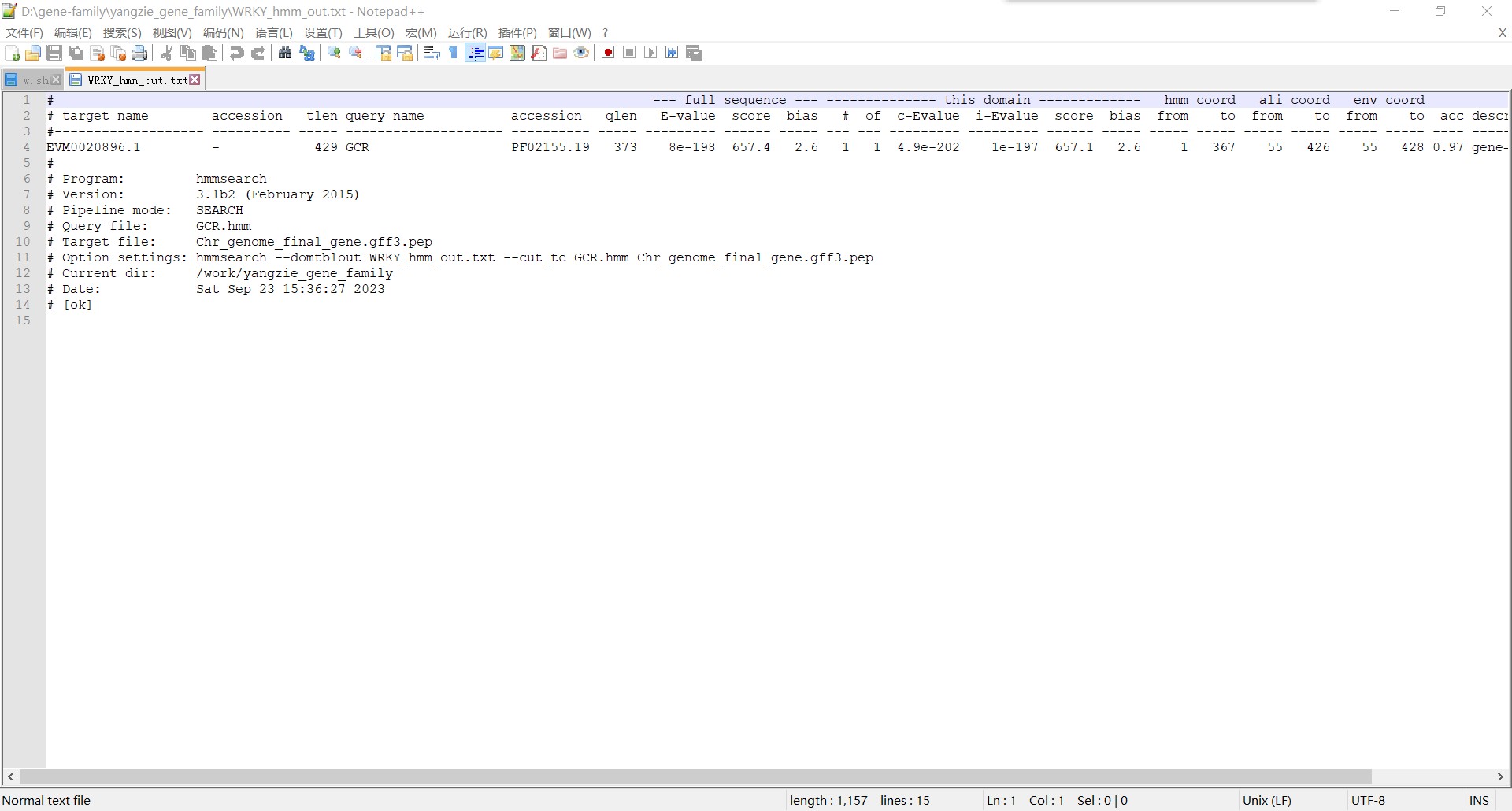
Task: Toggle the Indent Guide toolbar icon
Action: 475,53
